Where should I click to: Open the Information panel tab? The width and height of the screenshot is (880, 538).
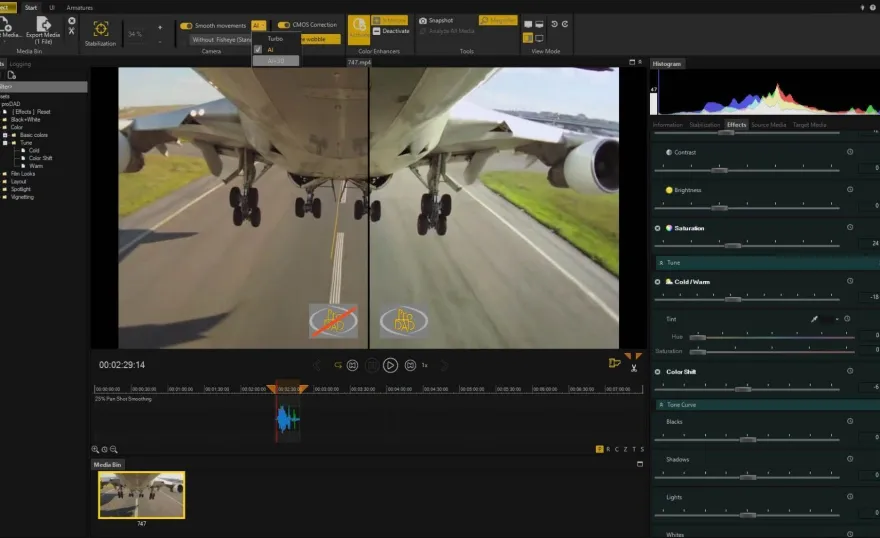tap(667, 125)
